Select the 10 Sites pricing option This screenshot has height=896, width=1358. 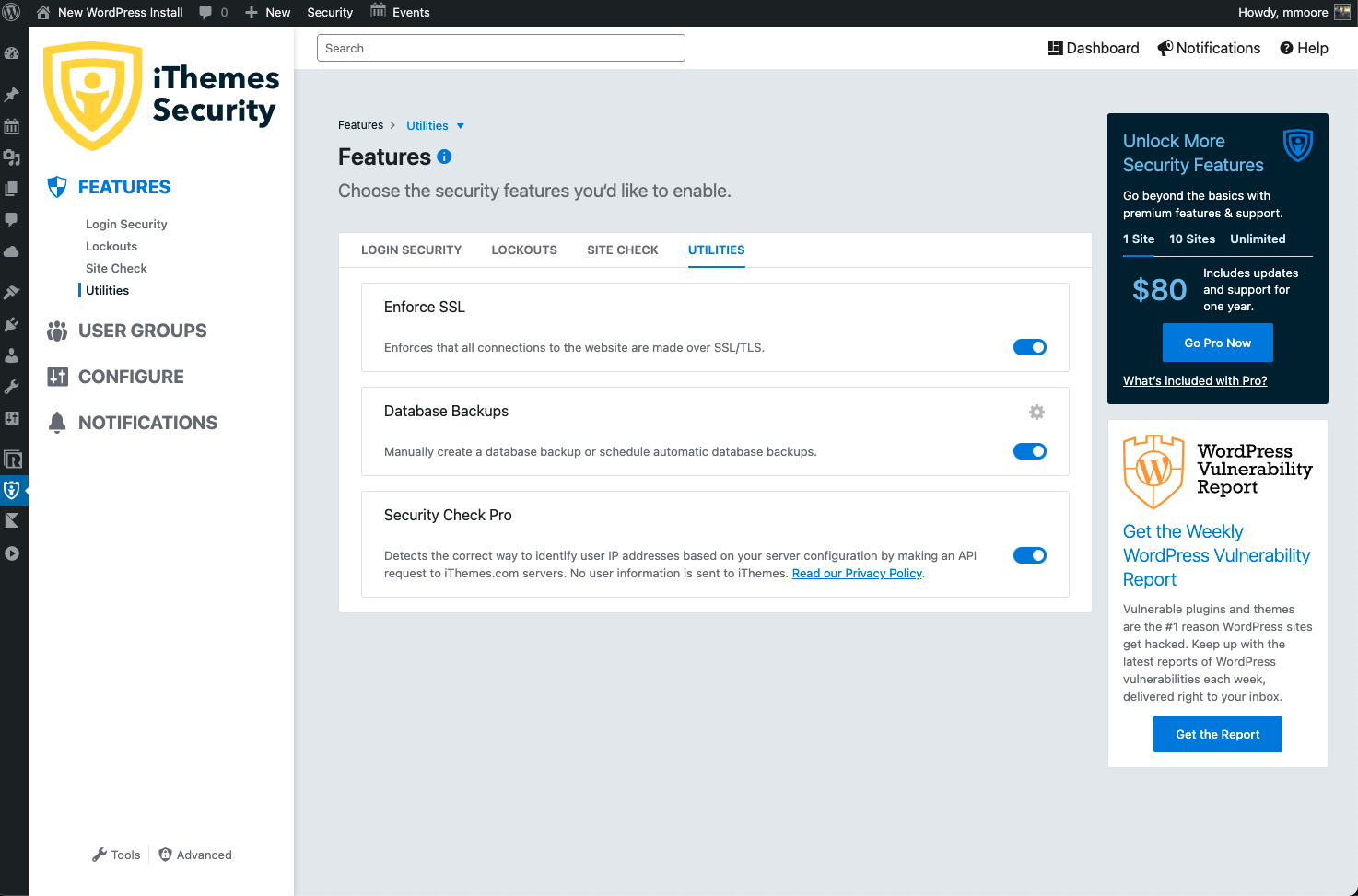click(1192, 239)
